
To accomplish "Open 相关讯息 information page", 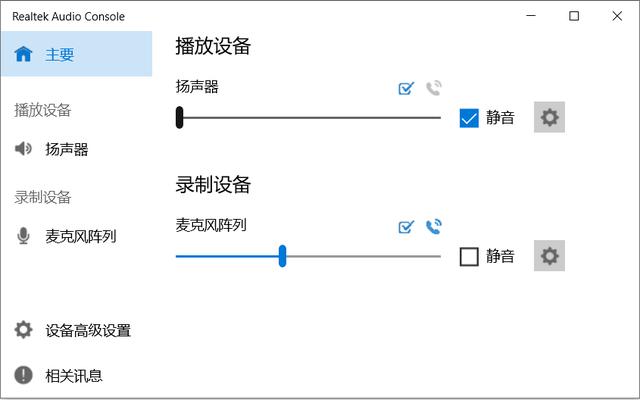I will click(76, 375).
